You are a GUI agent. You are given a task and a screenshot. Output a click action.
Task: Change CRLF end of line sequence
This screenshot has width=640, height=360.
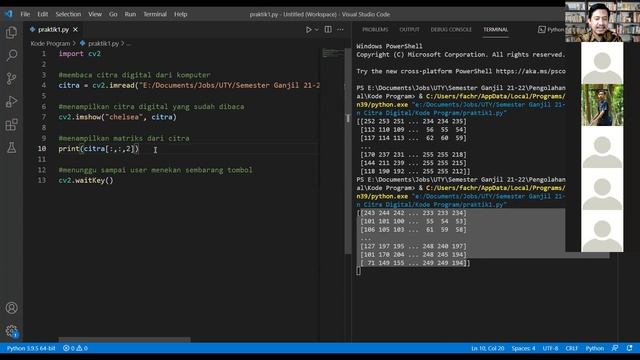click(x=571, y=348)
